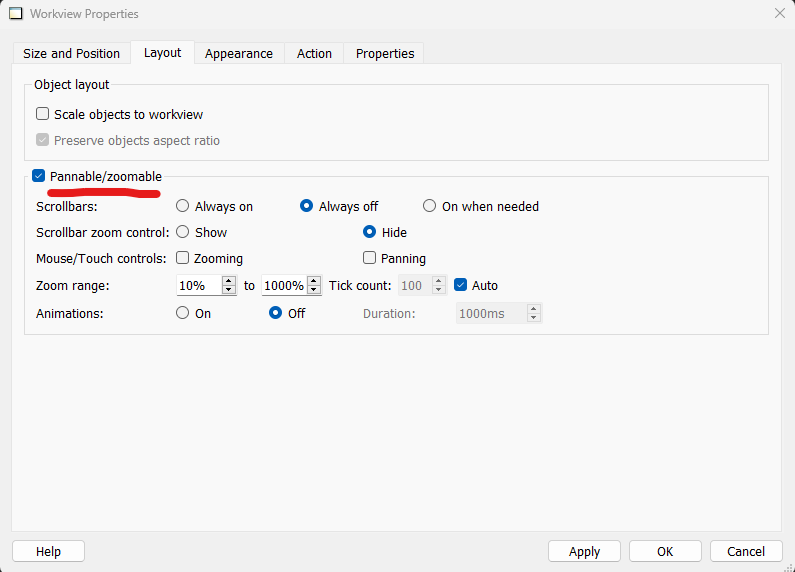Cancel the Workview Properties dialog
The width and height of the screenshot is (795, 572).
[x=745, y=551]
